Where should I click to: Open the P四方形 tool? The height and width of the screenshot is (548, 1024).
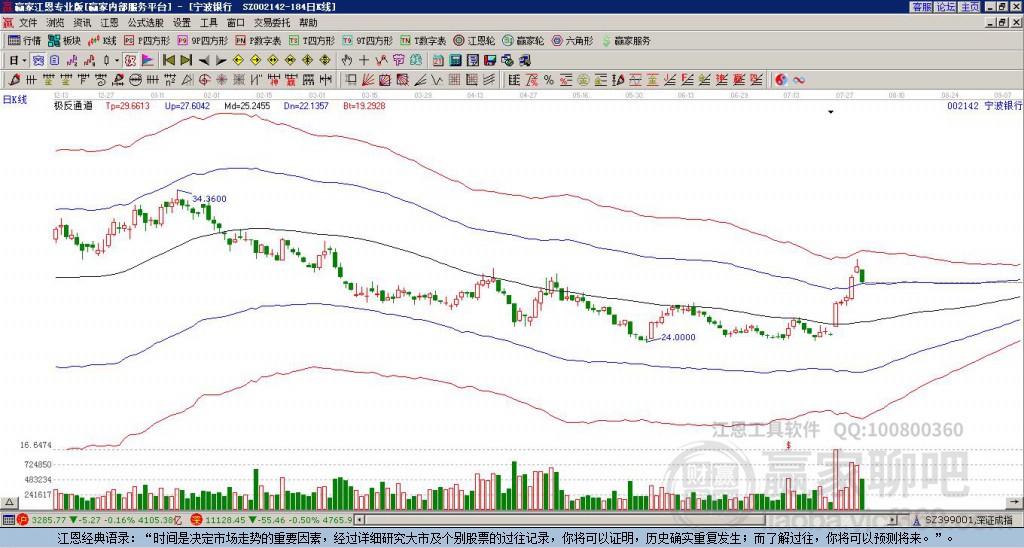[147, 40]
